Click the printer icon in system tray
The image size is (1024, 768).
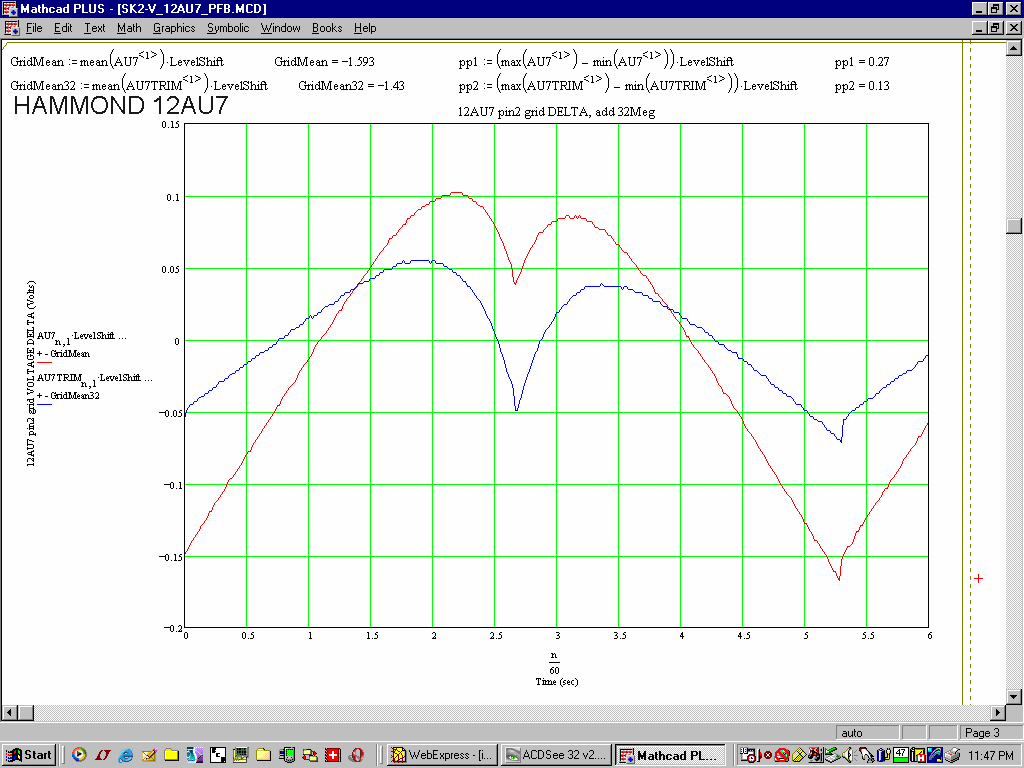[952, 755]
